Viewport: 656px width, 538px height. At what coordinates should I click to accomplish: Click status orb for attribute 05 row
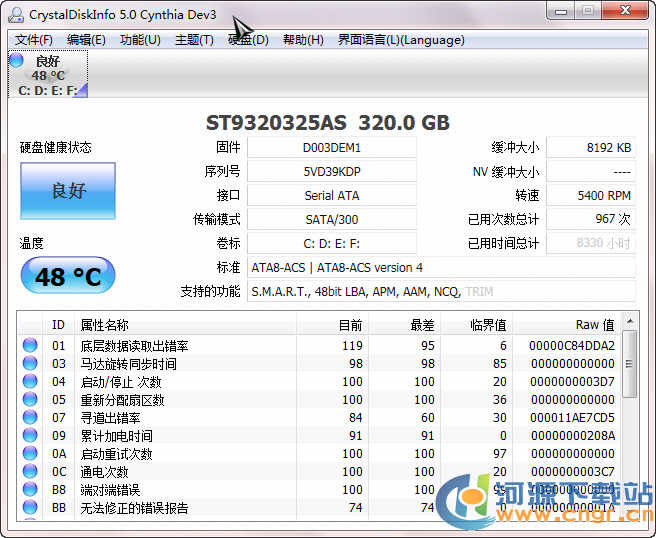click(x=30, y=400)
